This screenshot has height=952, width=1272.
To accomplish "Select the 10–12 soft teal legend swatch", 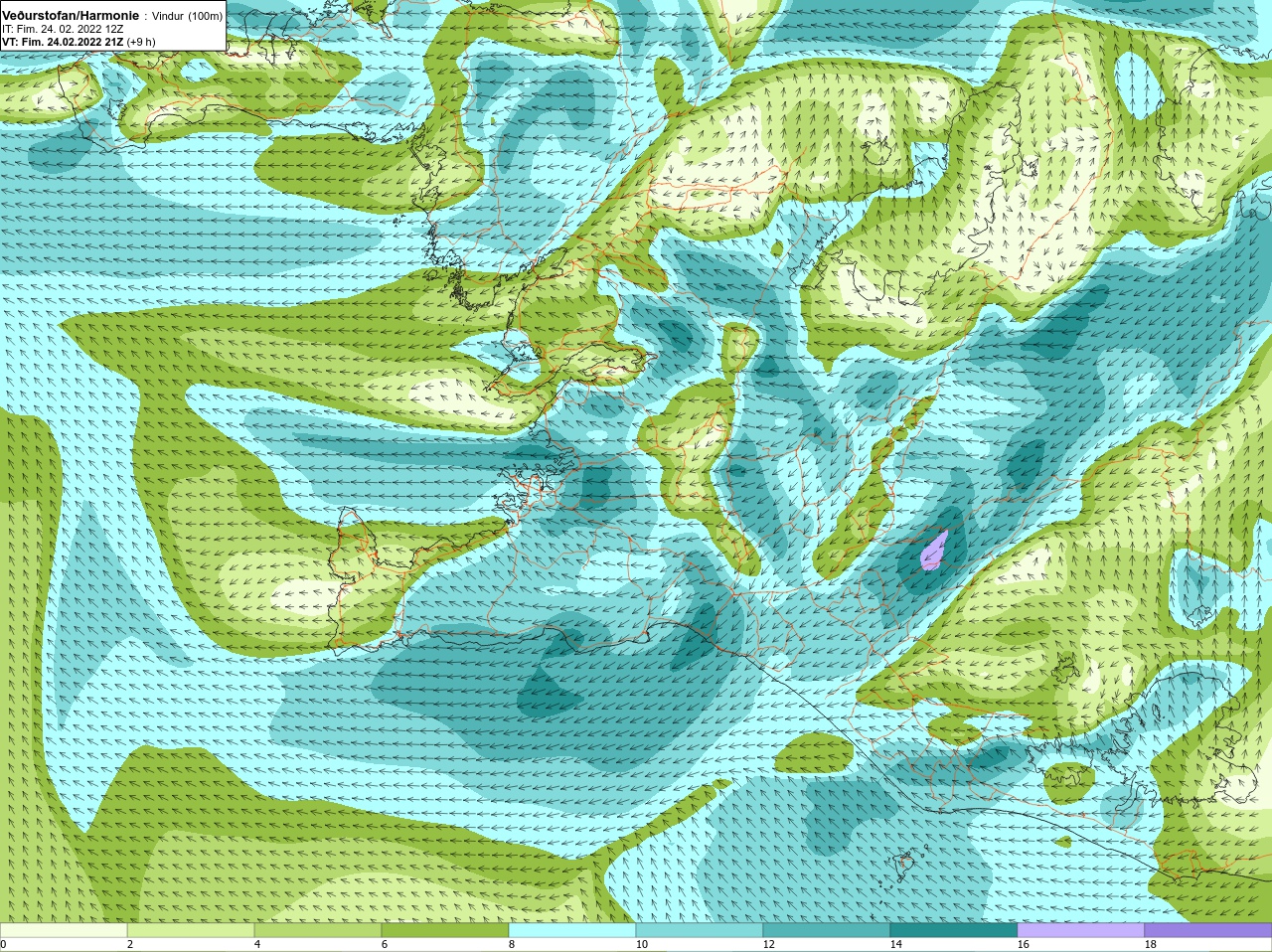I will pyautogui.click(x=700, y=930).
